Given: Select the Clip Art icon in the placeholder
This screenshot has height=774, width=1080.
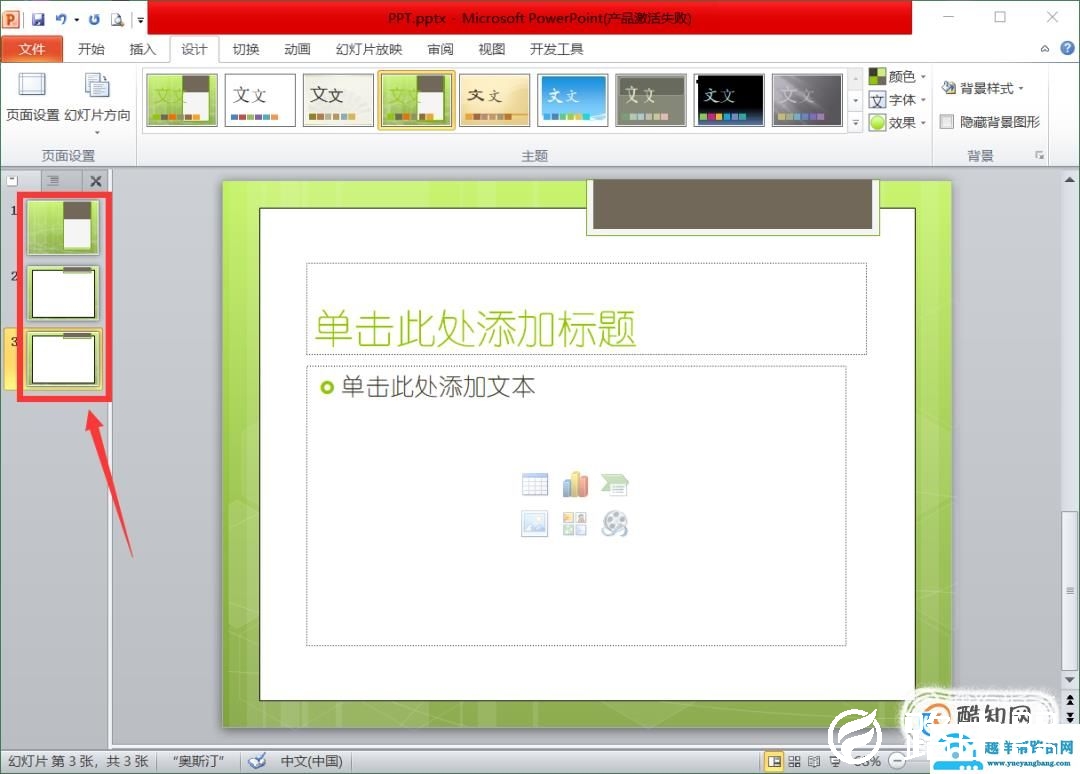Looking at the screenshot, I should click(x=575, y=523).
